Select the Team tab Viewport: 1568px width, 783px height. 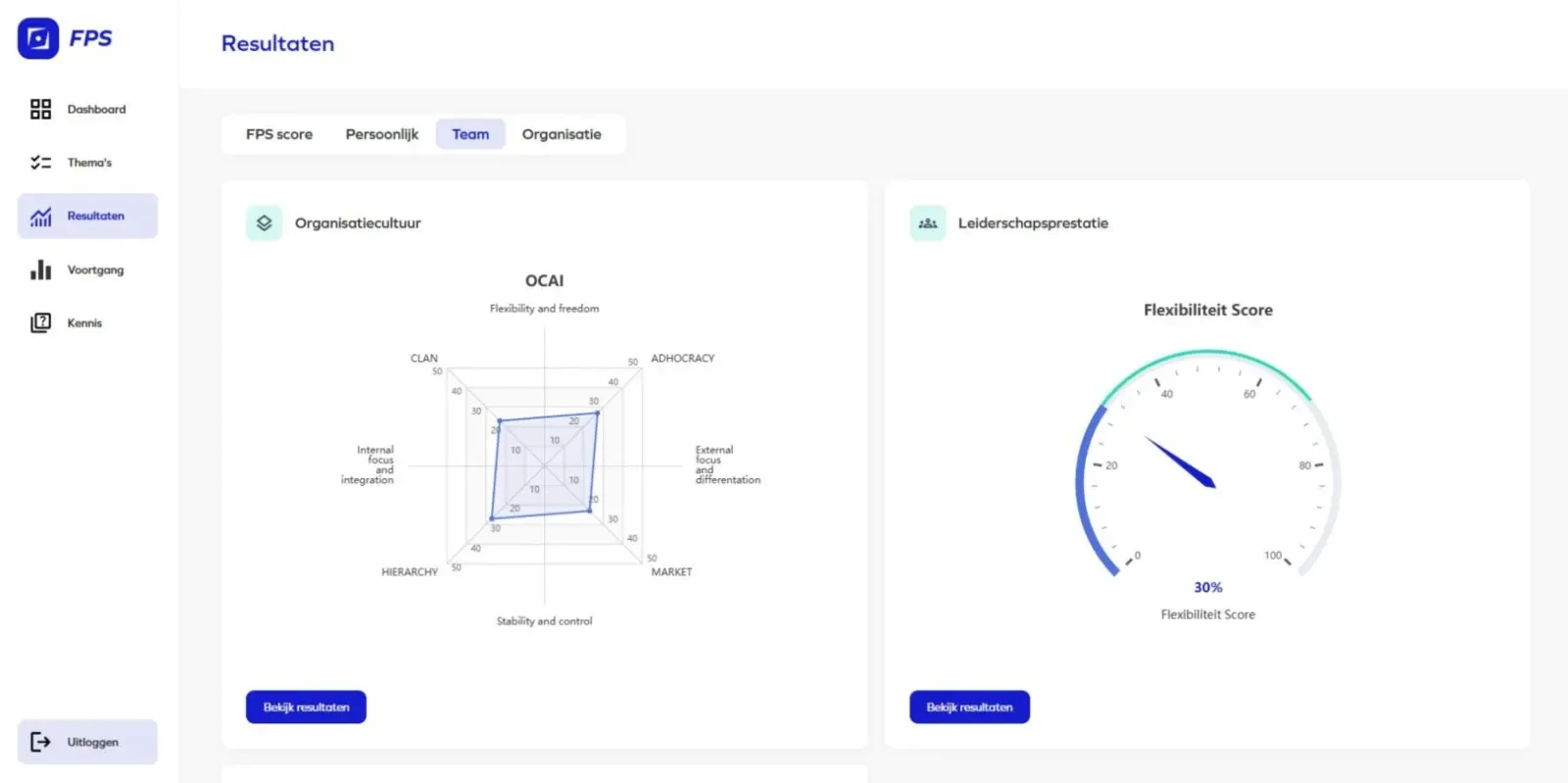pos(470,134)
